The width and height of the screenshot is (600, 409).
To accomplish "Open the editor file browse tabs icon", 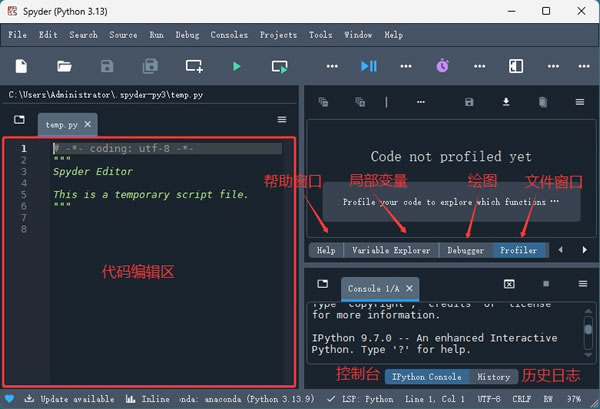I will point(19,119).
